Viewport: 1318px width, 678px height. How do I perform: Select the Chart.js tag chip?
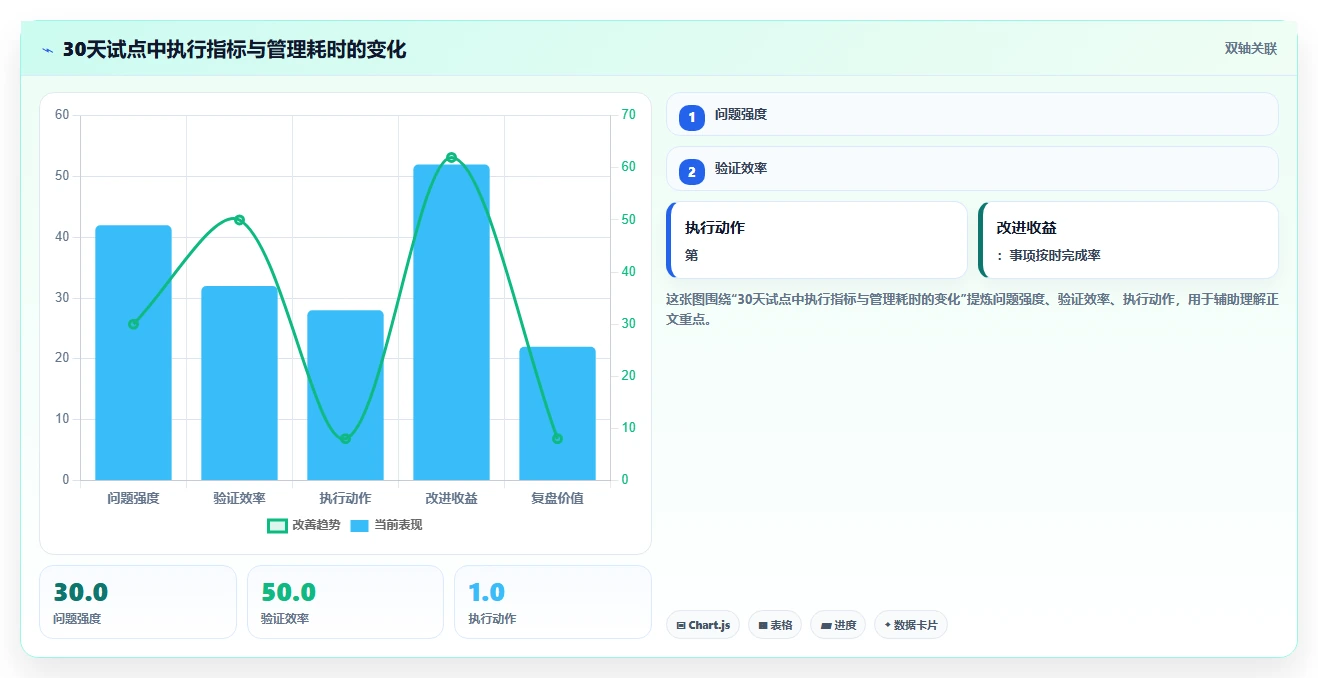click(x=703, y=625)
